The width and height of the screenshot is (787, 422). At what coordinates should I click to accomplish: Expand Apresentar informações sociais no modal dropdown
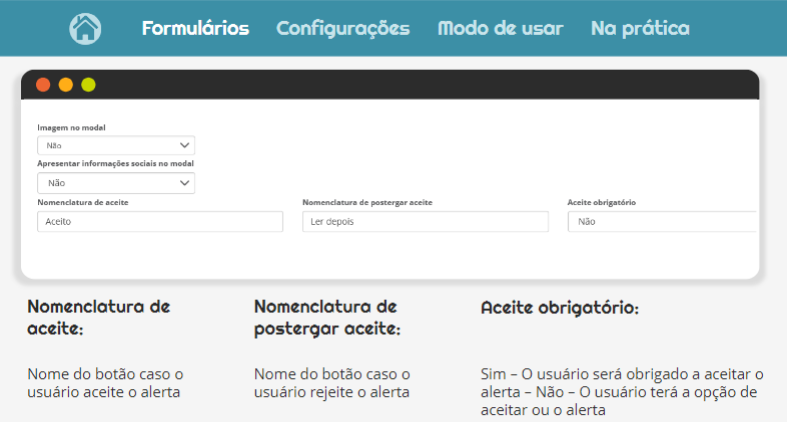point(116,183)
